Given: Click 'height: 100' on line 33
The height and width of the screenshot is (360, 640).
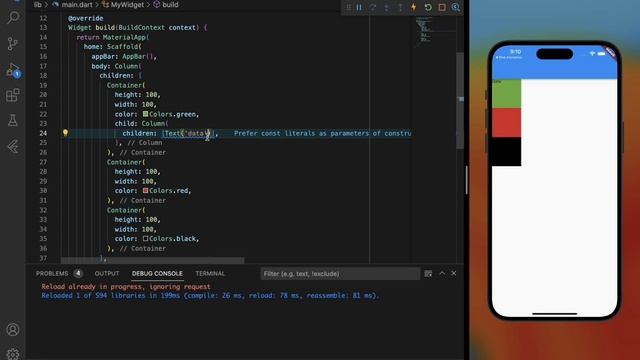Looking at the screenshot, I should point(136,220).
